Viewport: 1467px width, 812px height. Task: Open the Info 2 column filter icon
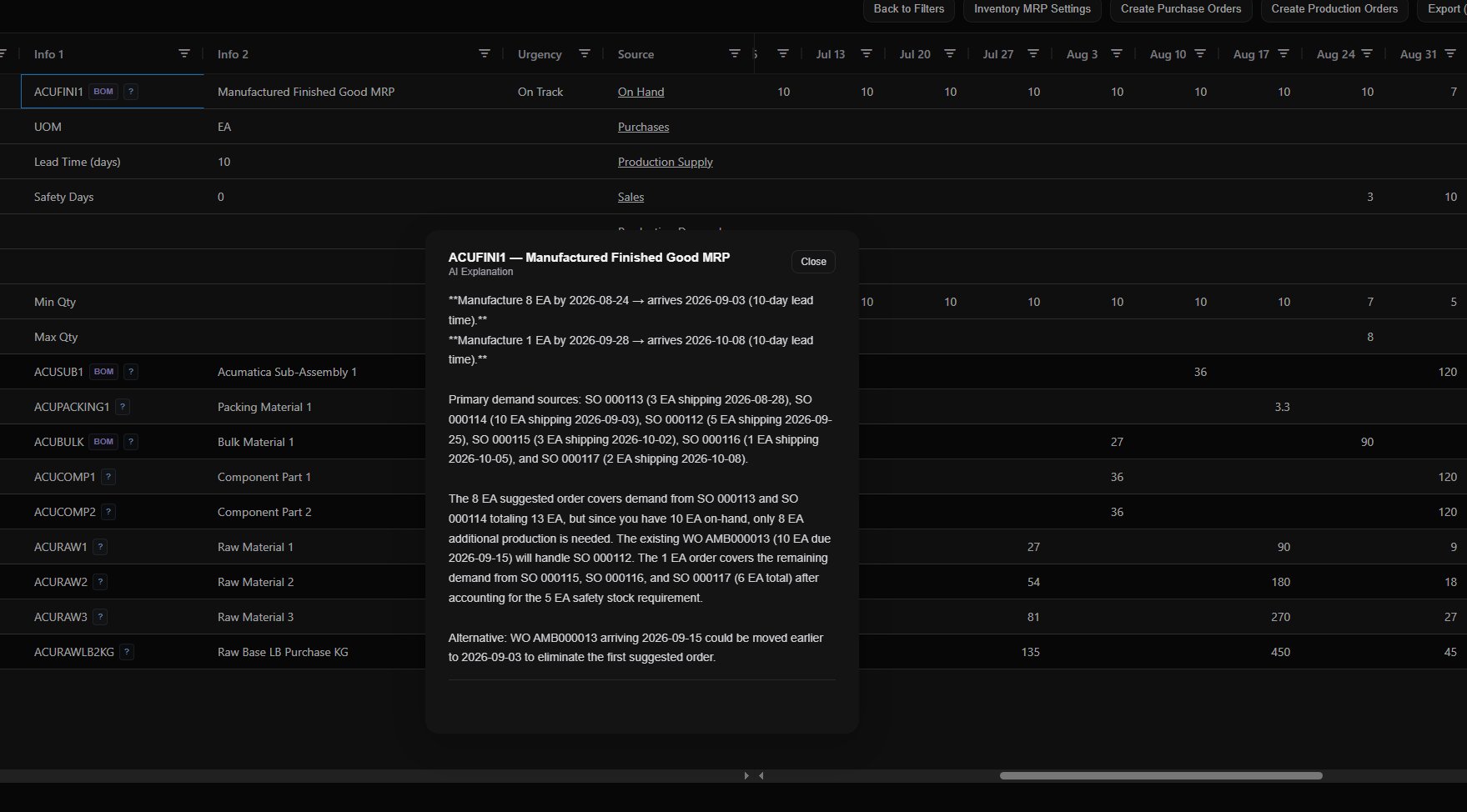pyautogui.click(x=485, y=53)
